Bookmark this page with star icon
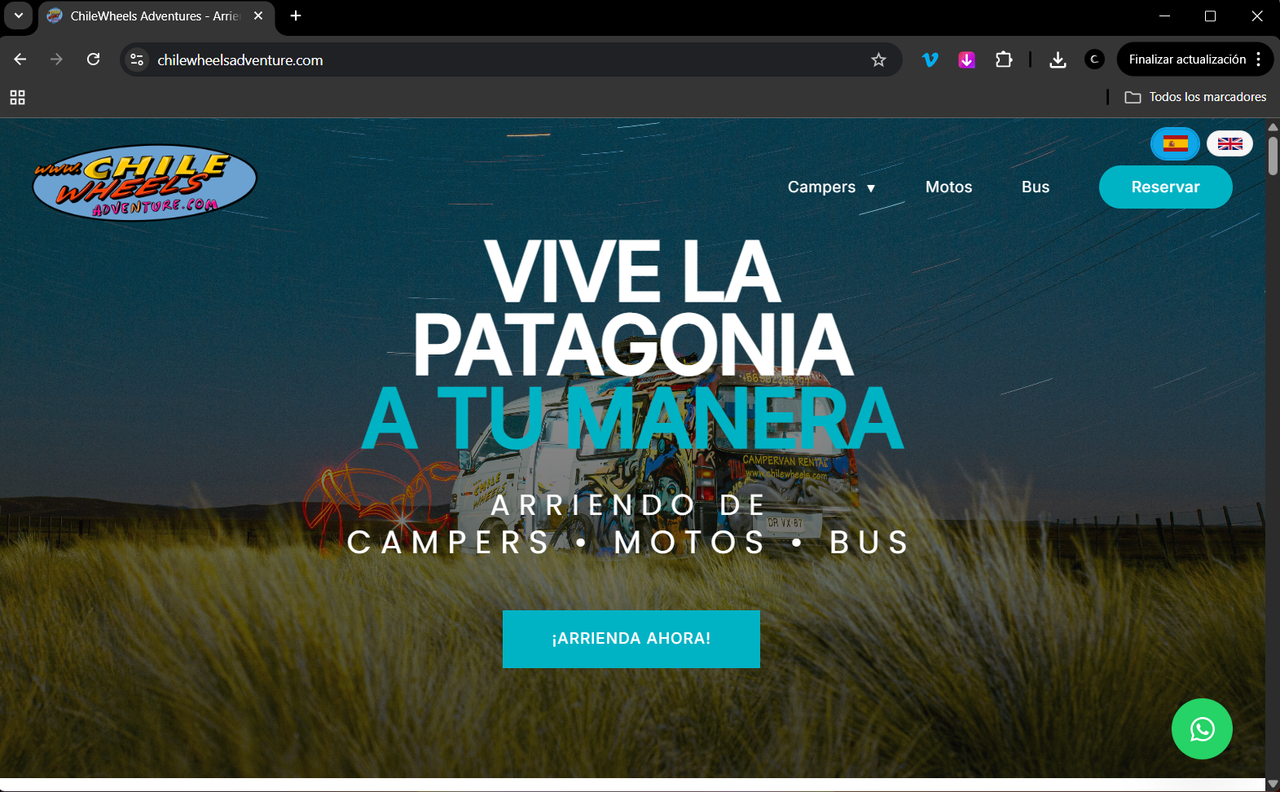Screen dimensions: 1280x792 coord(878,60)
